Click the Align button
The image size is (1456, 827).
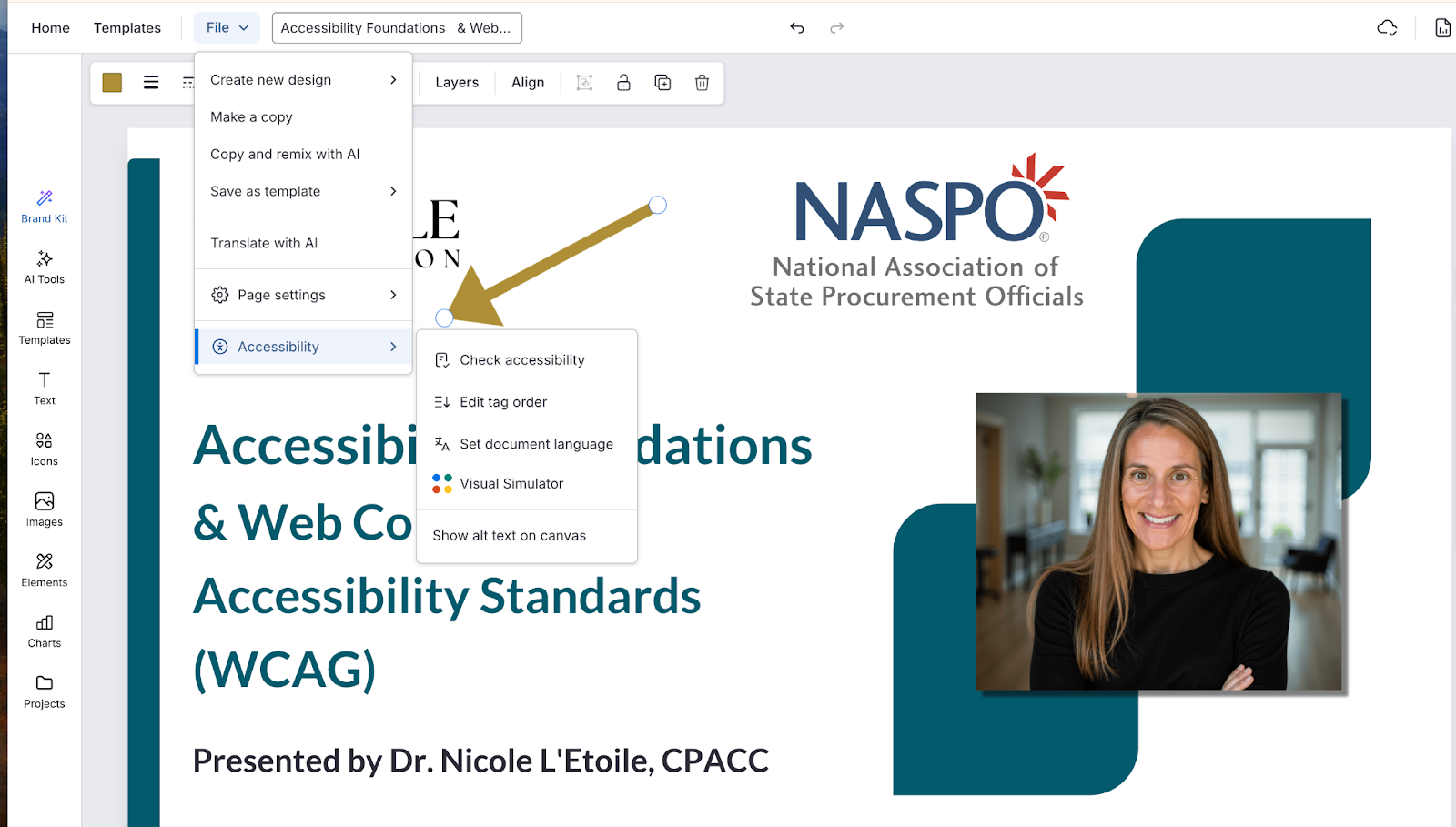[x=528, y=82]
